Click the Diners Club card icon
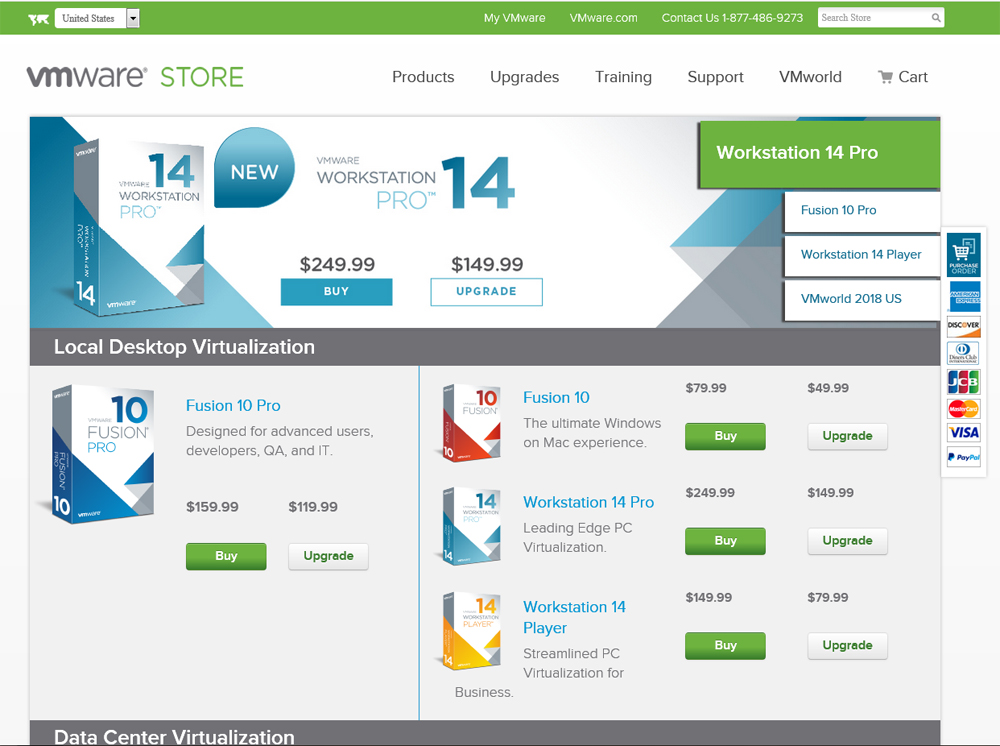The image size is (1000, 746). point(964,353)
